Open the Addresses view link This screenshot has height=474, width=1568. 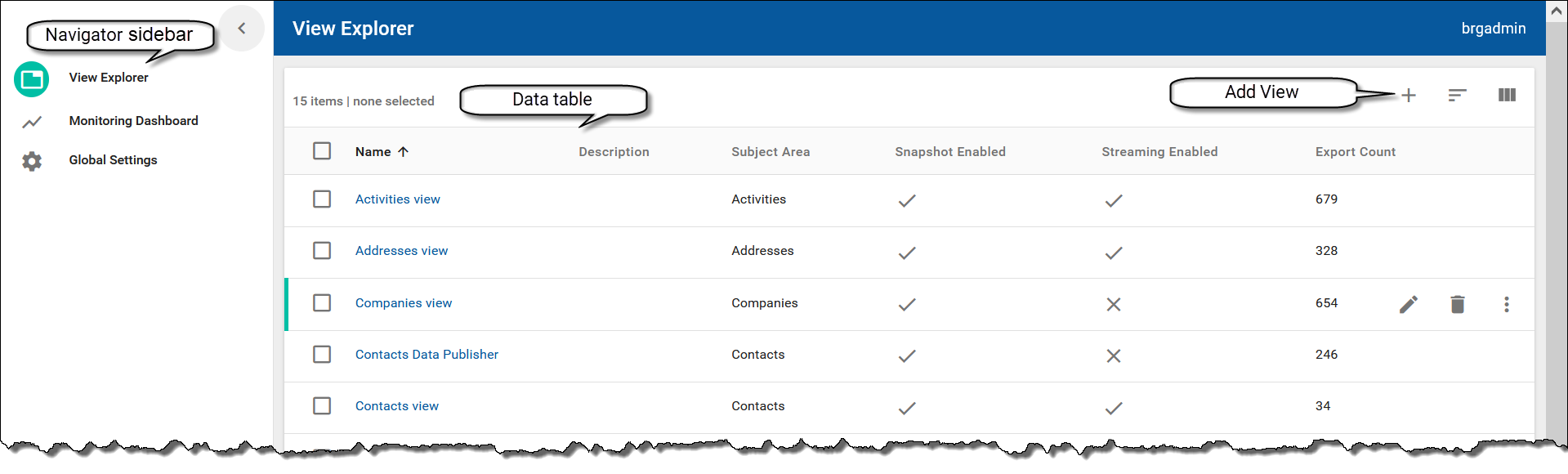[x=401, y=251]
